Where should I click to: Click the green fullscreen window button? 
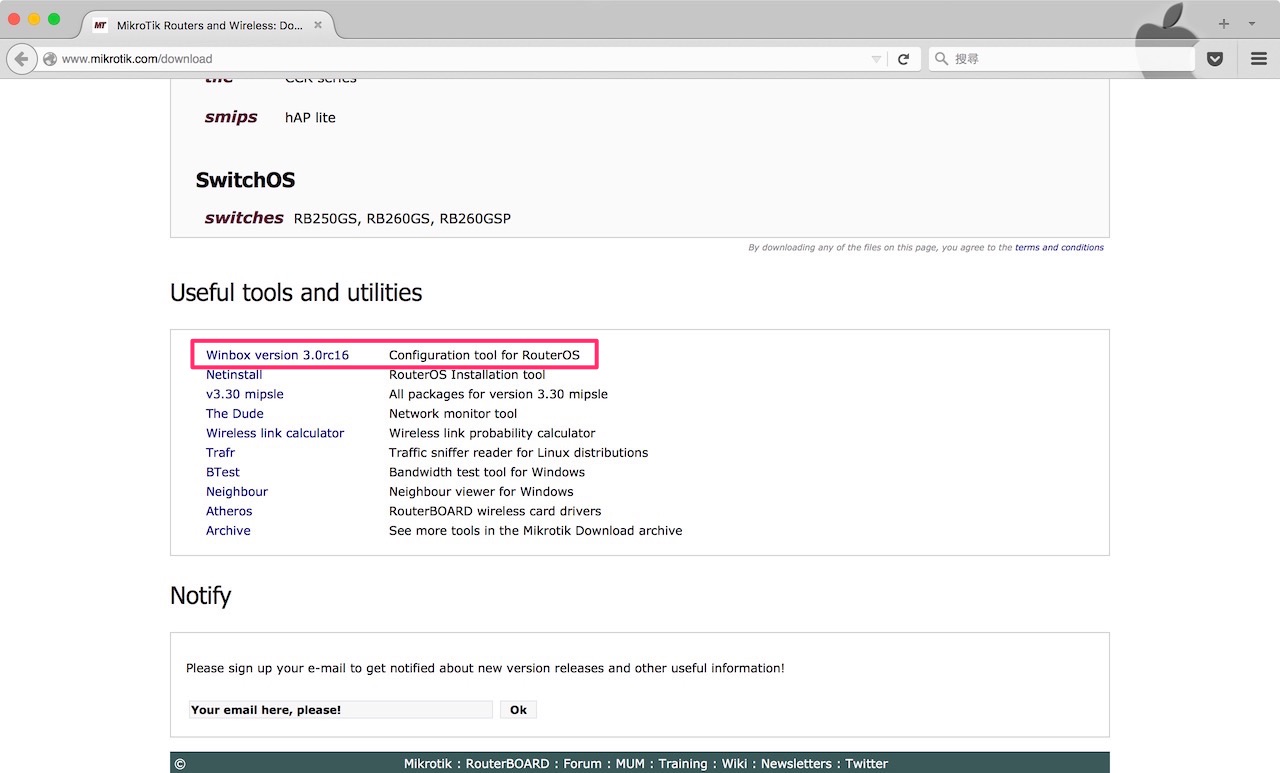click(54, 19)
